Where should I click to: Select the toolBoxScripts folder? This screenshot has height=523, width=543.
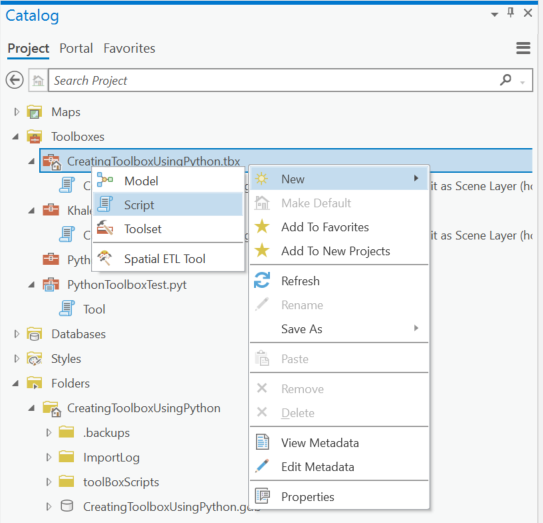[x=121, y=482]
